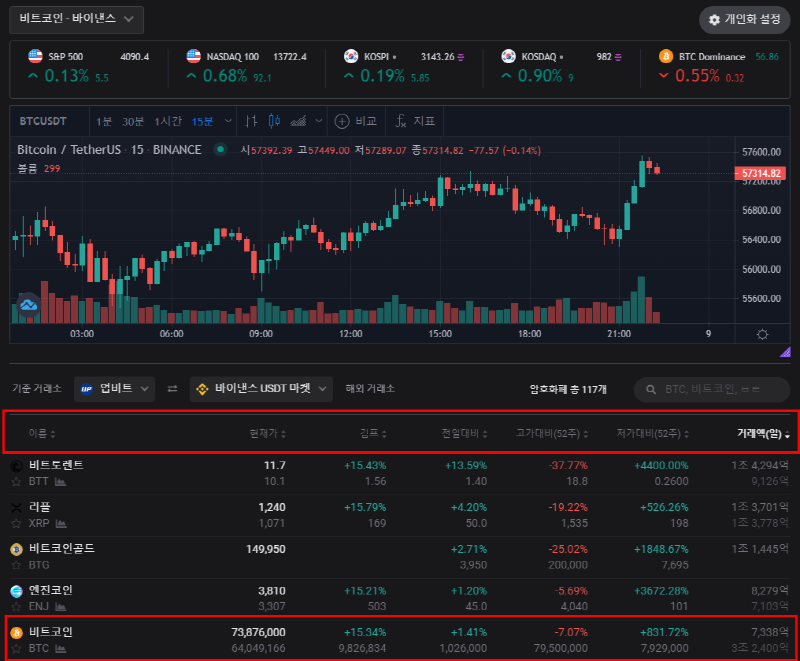Choose the area chart style icon
800x661 pixels.
point(298,121)
